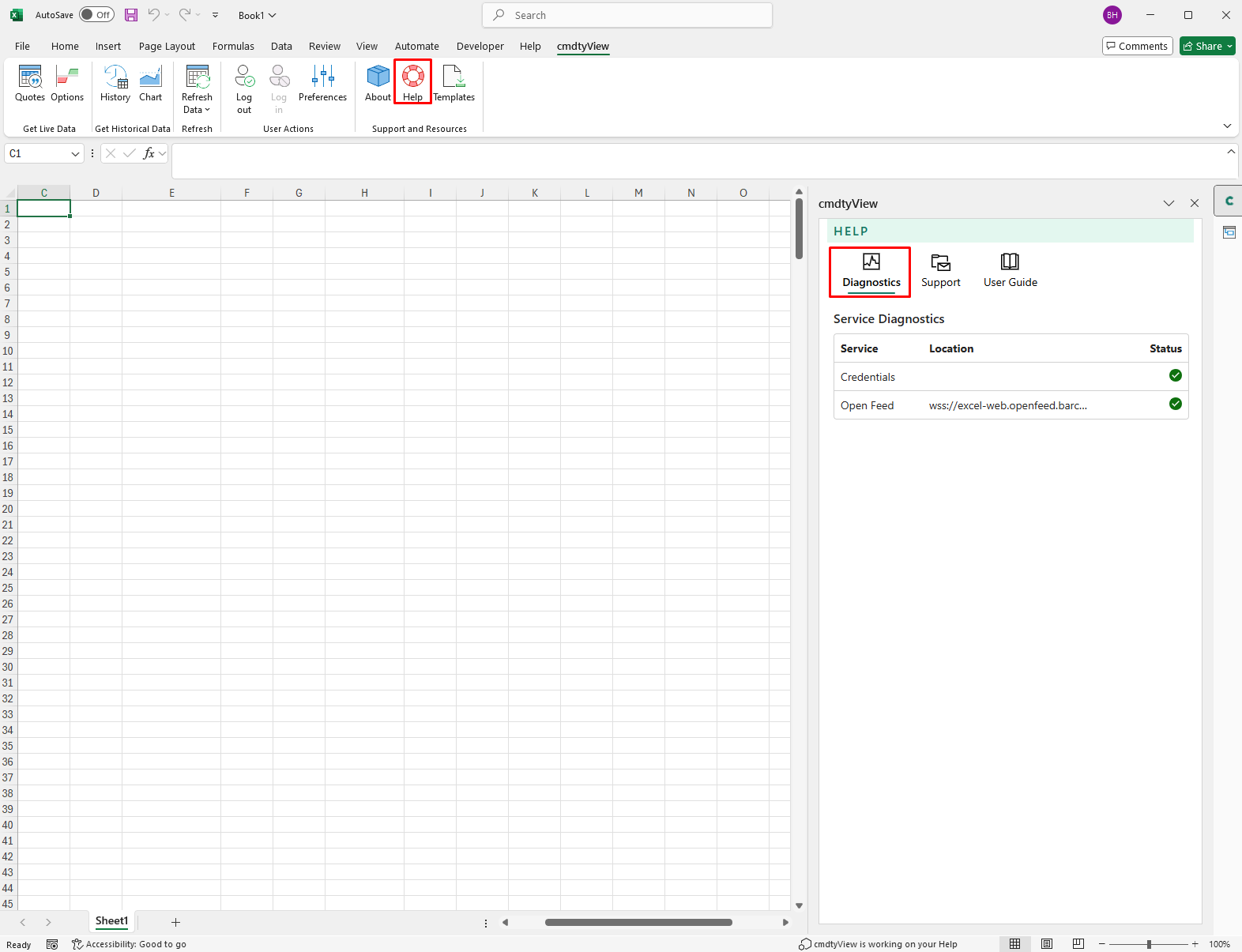
Task: Click the cmdtyView sidebar C icon
Action: [x=1229, y=201]
